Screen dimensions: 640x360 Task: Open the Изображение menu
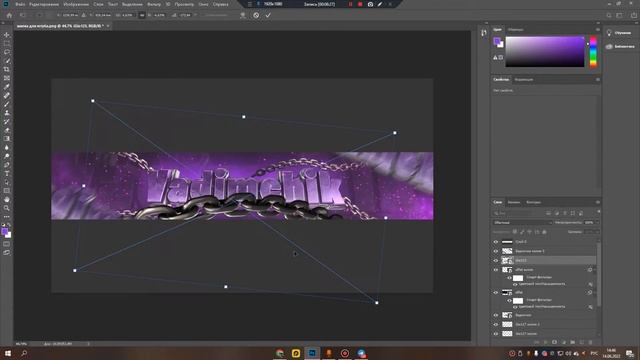76,4
